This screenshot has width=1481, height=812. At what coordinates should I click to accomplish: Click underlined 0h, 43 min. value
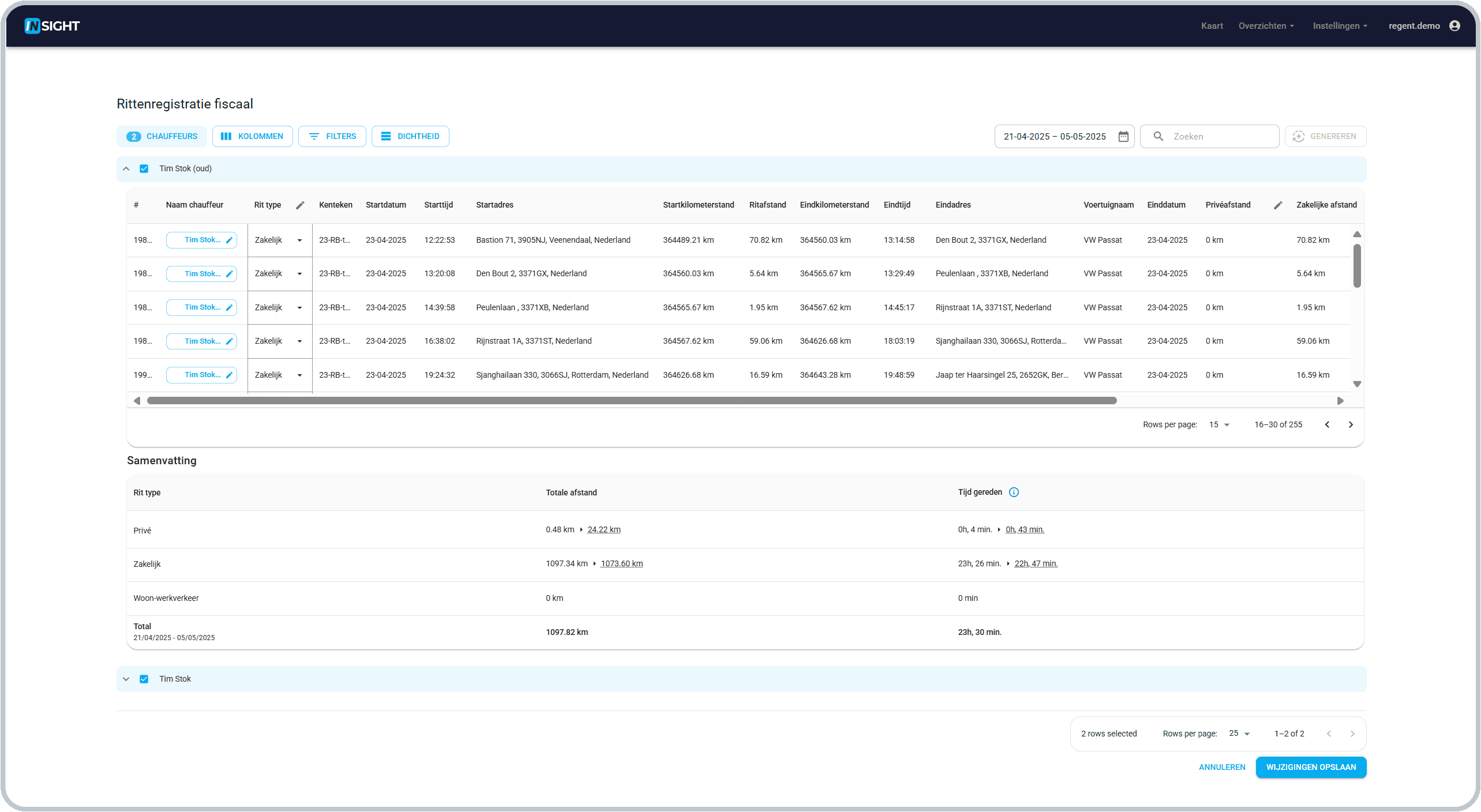pyautogui.click(x=1025, y=530)
